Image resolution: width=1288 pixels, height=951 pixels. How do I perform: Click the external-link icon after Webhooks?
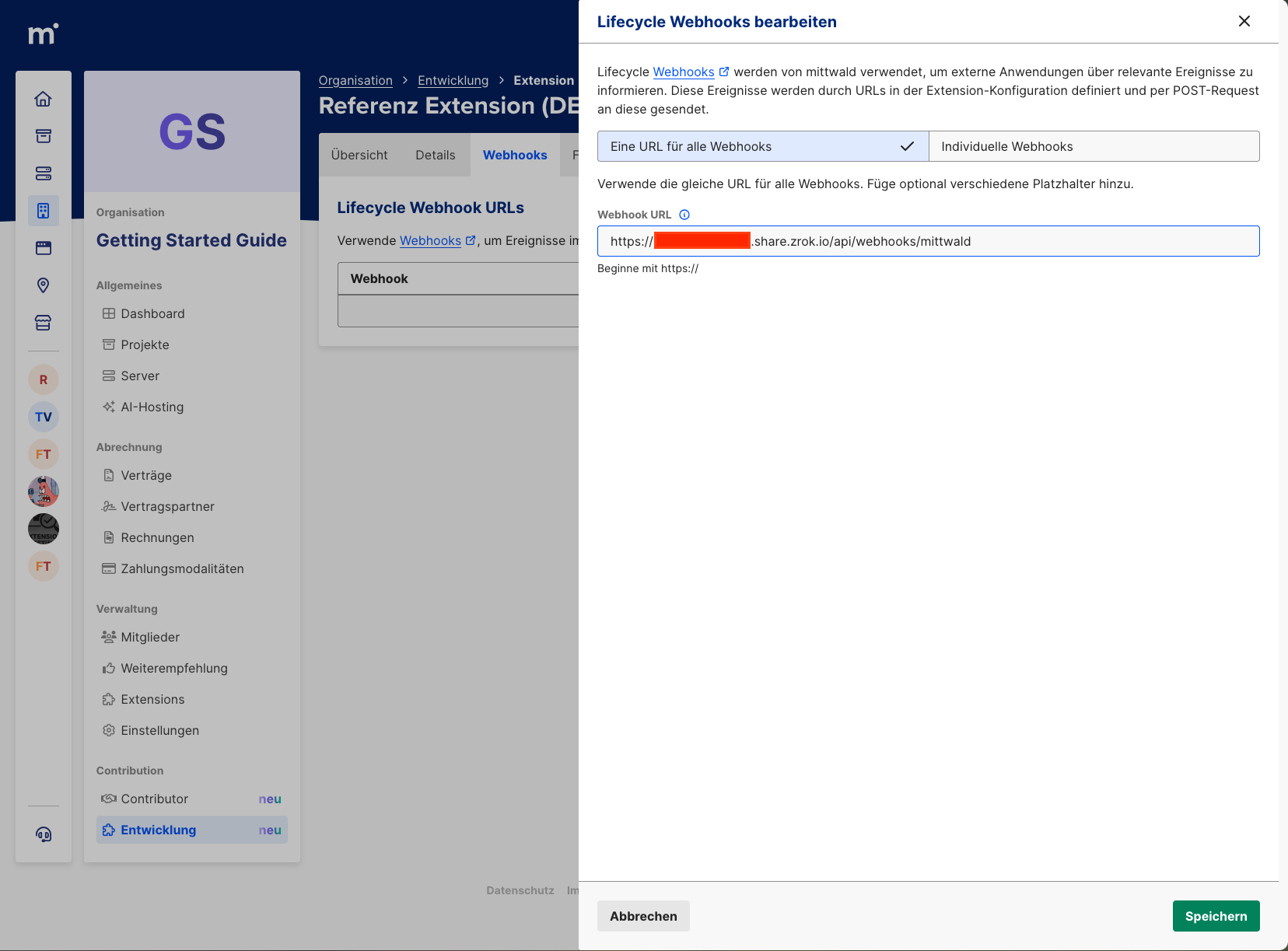click(725, 71)
